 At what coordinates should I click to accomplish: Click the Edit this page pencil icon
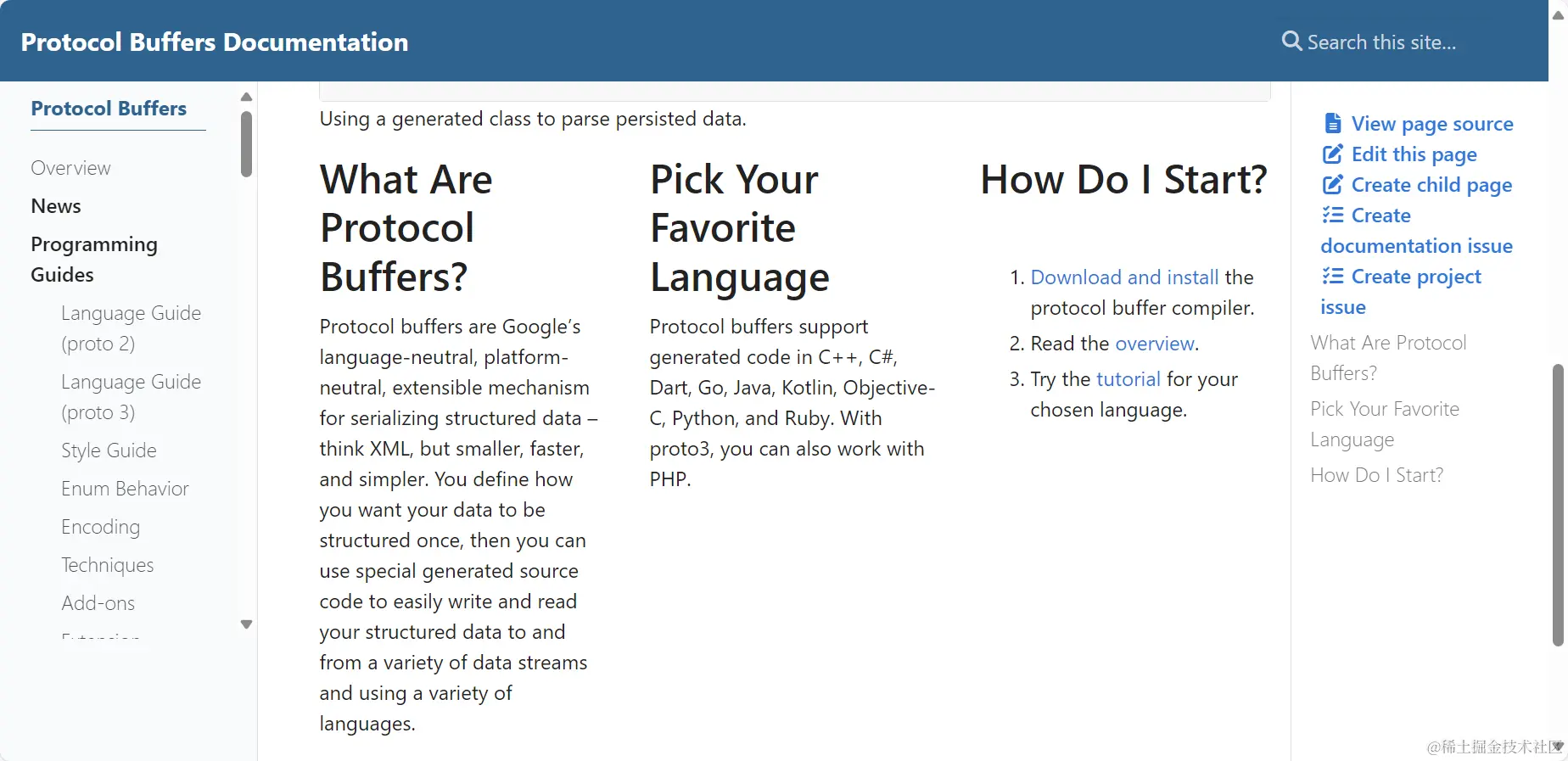[x=1333, y=154]
